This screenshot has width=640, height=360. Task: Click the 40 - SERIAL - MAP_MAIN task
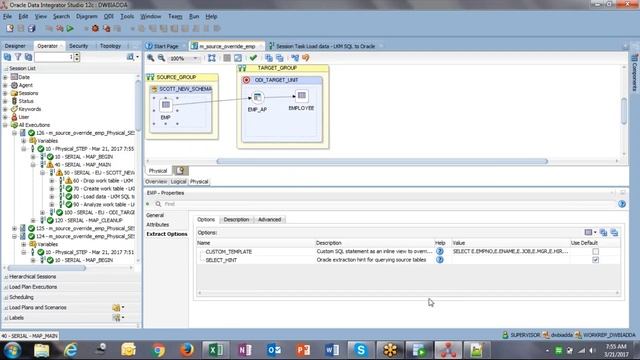(x=83, y=164)
